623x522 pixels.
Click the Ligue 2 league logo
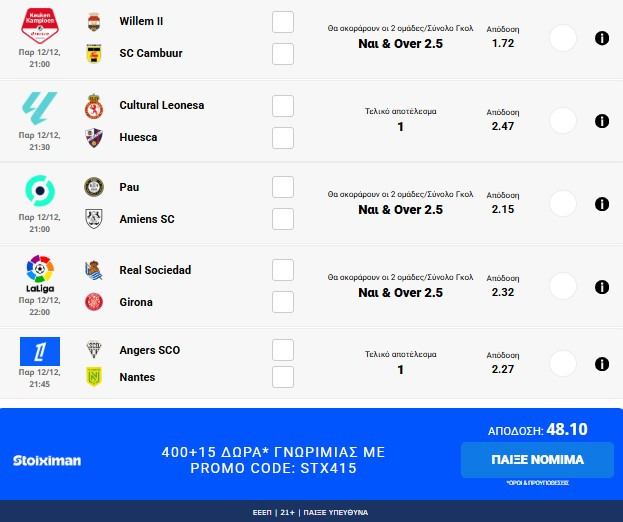pyautogui.click(x=40, y=191)
